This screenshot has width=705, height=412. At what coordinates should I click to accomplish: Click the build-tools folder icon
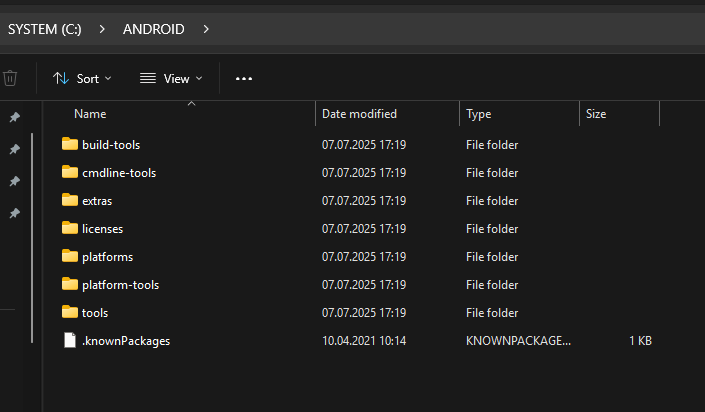point(70,144)
